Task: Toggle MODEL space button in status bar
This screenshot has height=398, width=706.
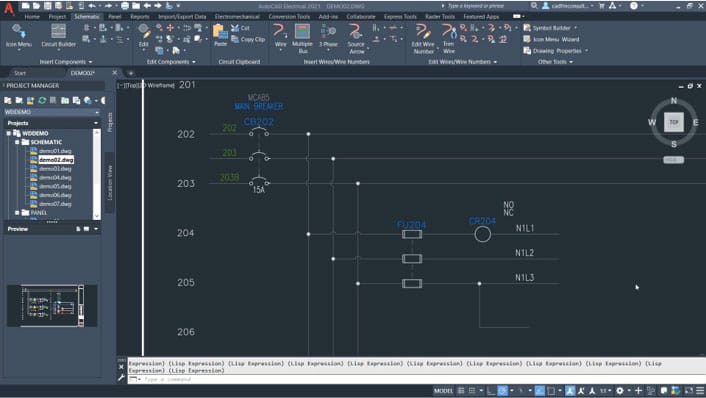Action: pyautogui.click(x=444, y=391)
